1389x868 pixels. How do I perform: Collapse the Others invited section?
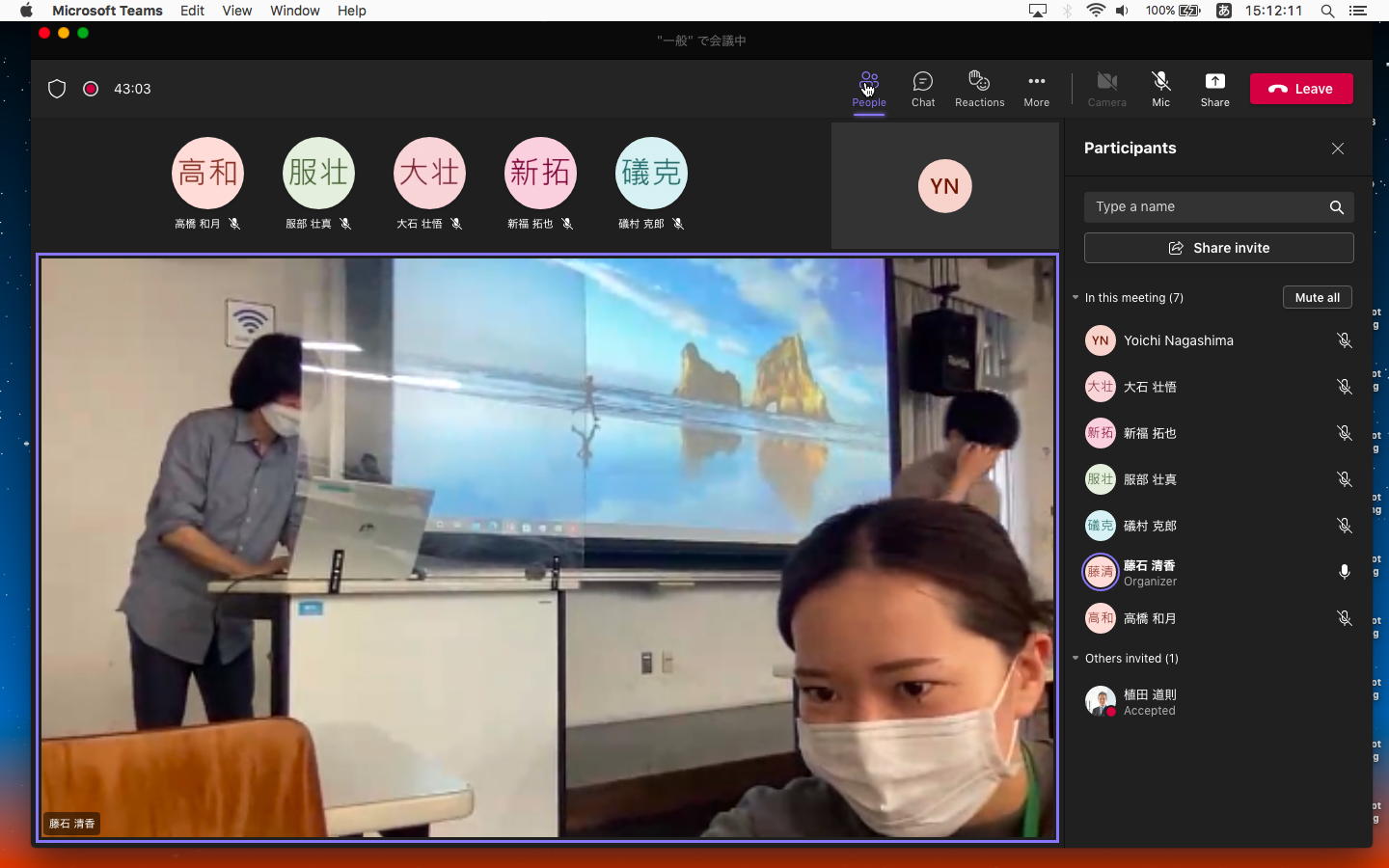[1076, 659]
